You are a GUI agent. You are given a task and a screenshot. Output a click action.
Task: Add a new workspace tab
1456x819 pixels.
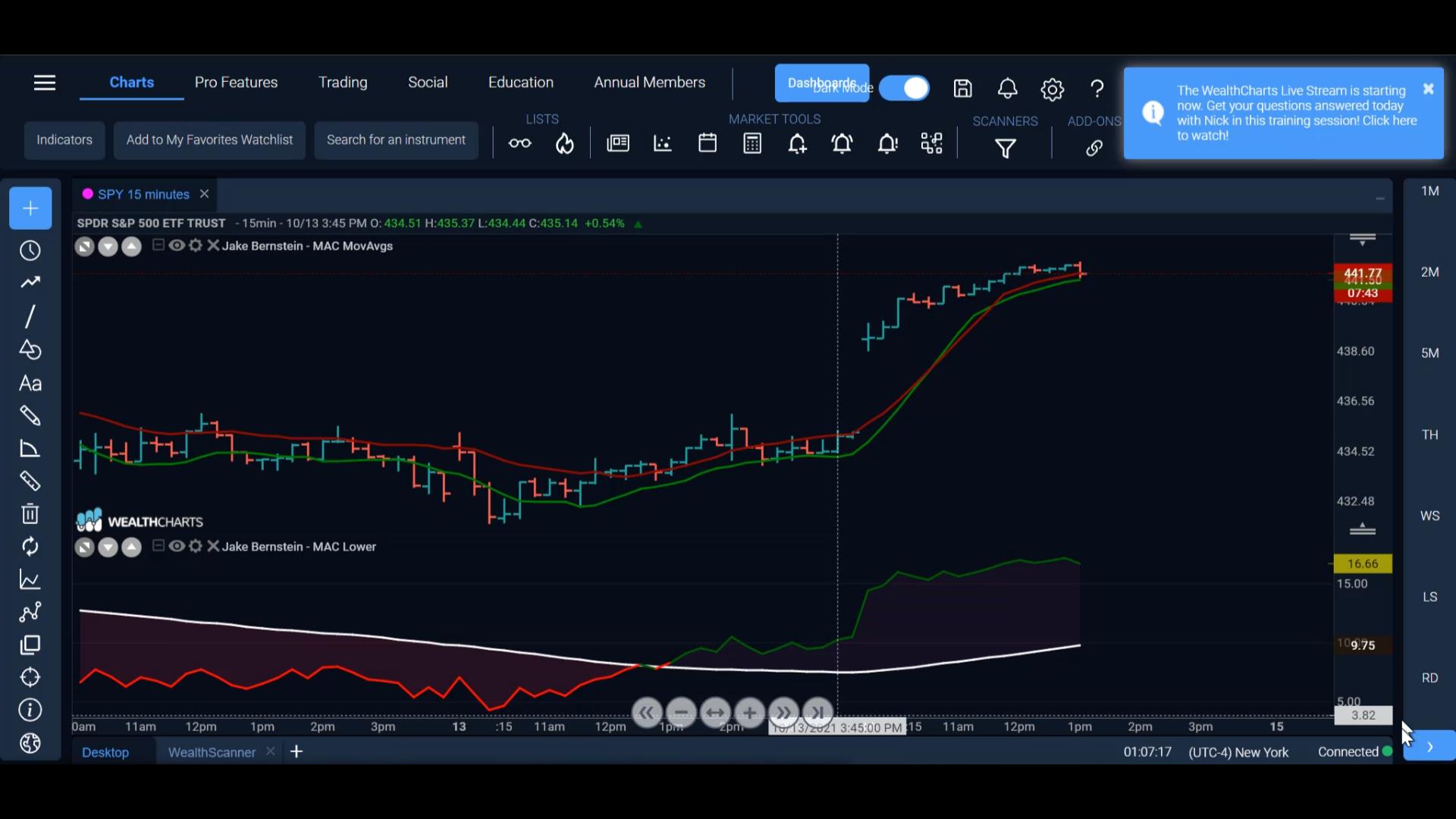pyautogui.click(x=297, y=752)
